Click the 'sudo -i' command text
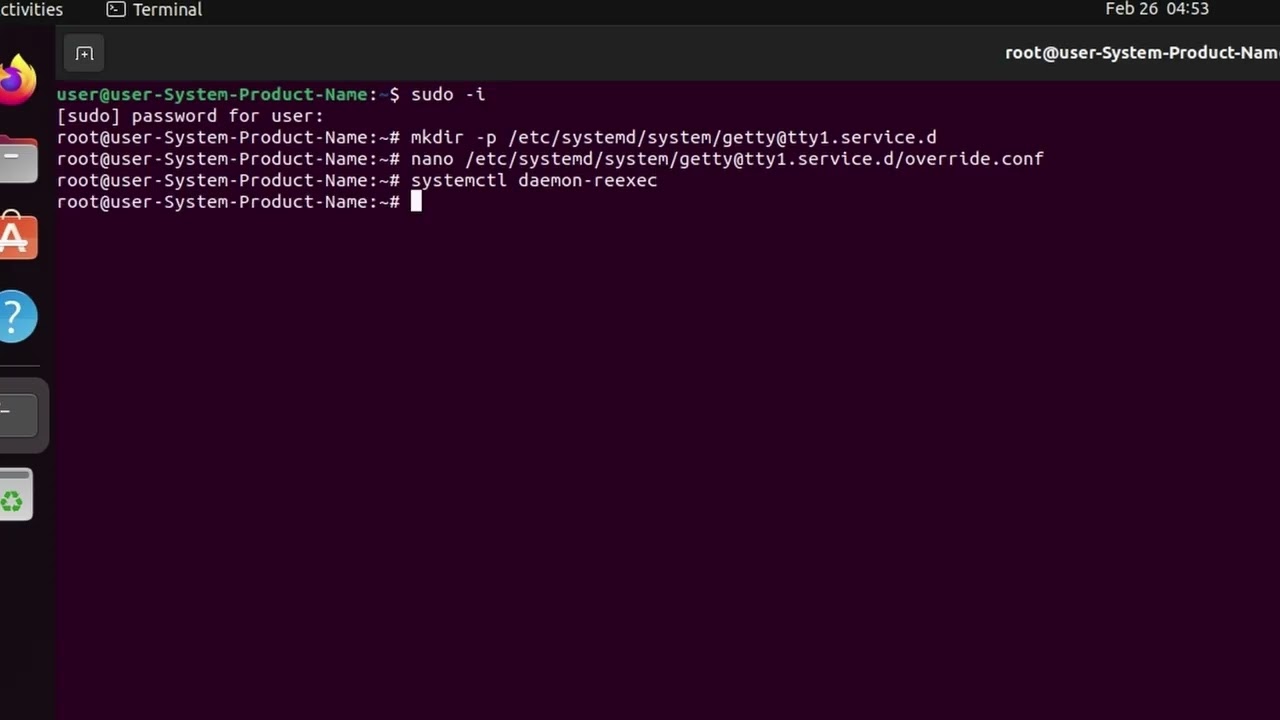 click(448, 94)
